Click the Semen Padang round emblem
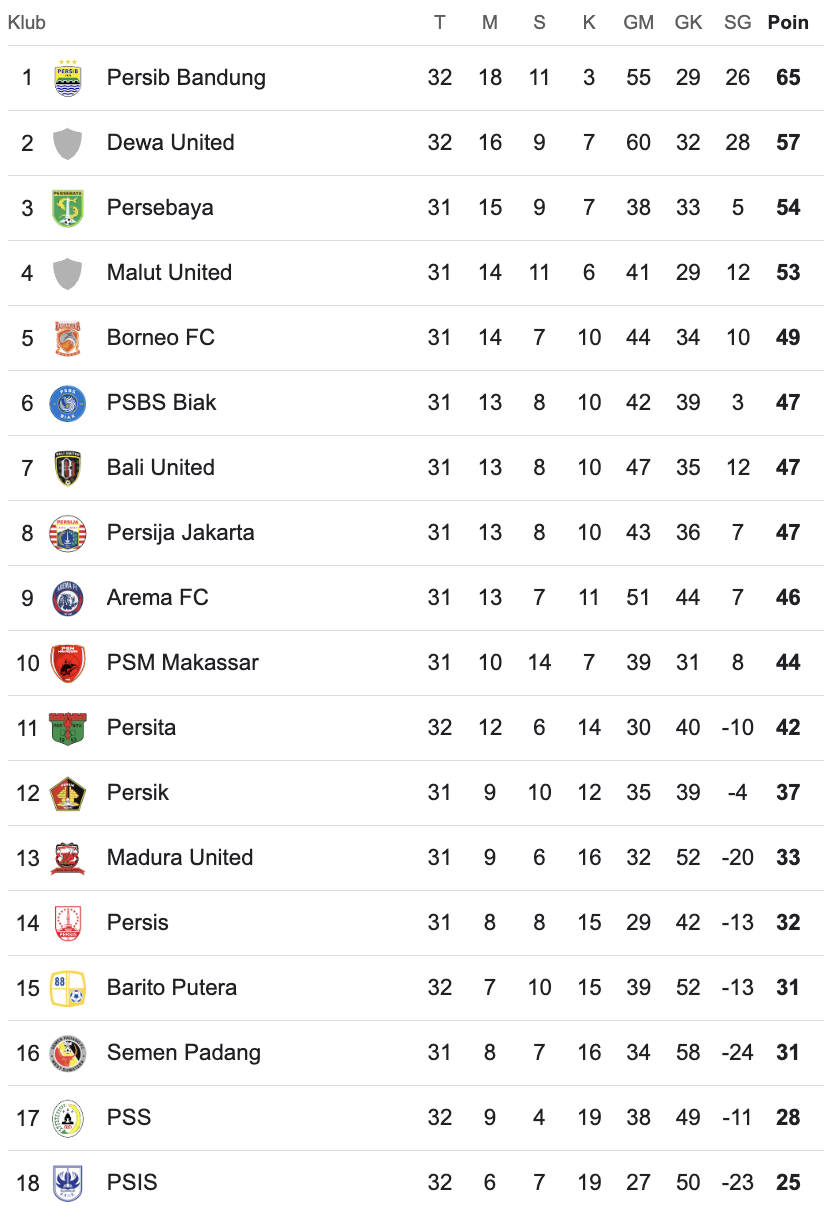The height and width of the screenshot is (1224, 824). 67,1053
